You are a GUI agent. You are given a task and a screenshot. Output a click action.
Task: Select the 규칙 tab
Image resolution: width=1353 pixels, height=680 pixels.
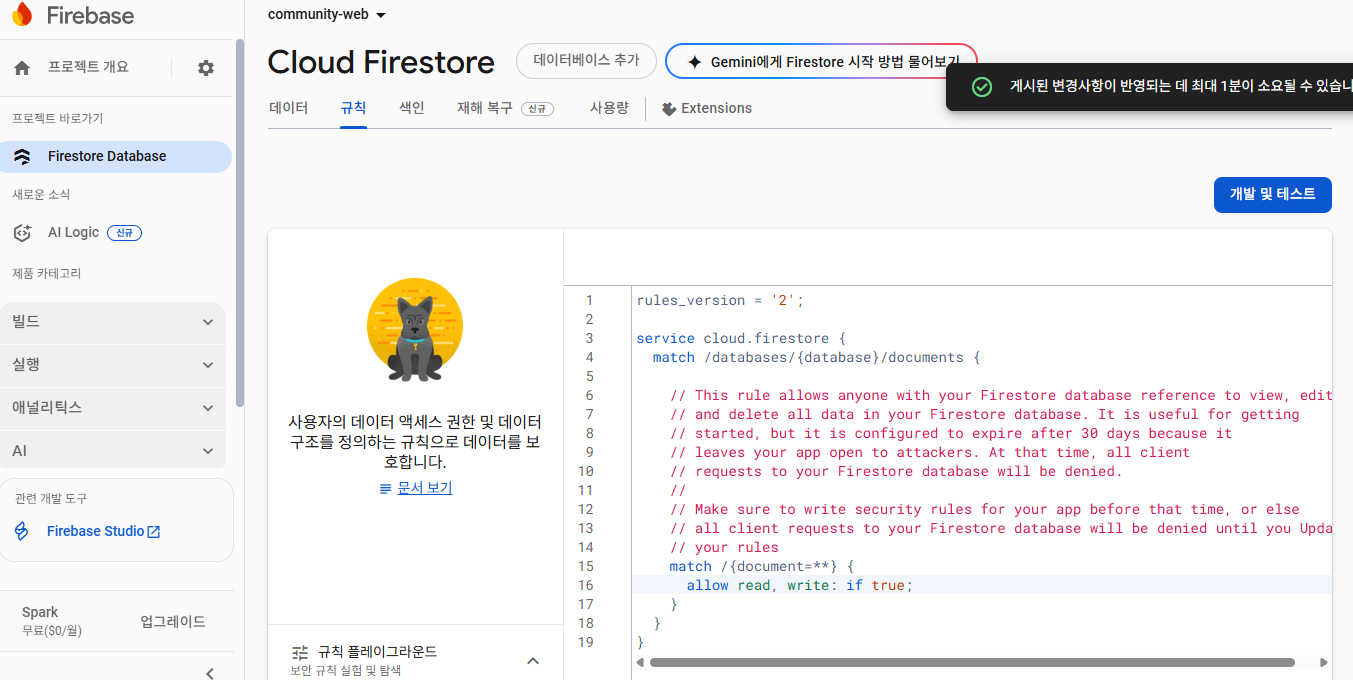point(354,108)
